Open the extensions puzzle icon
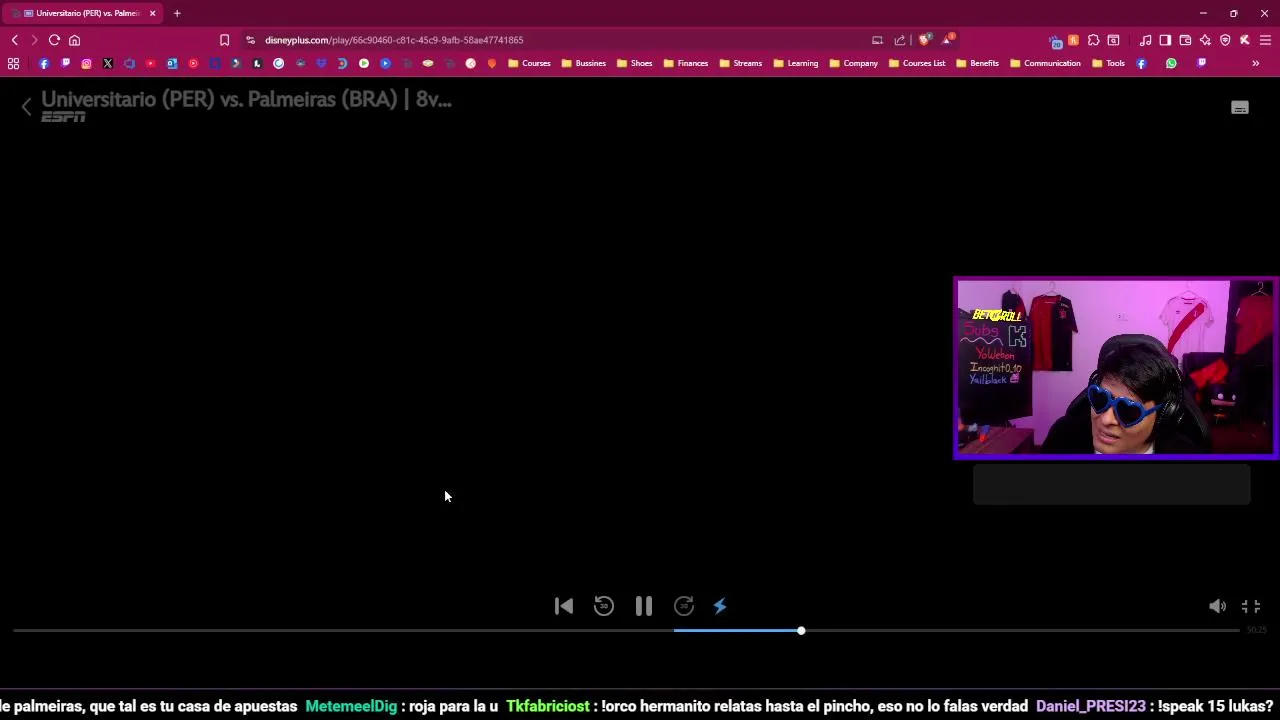The height and width of the screenshot is (720, 1280). 1093,40
